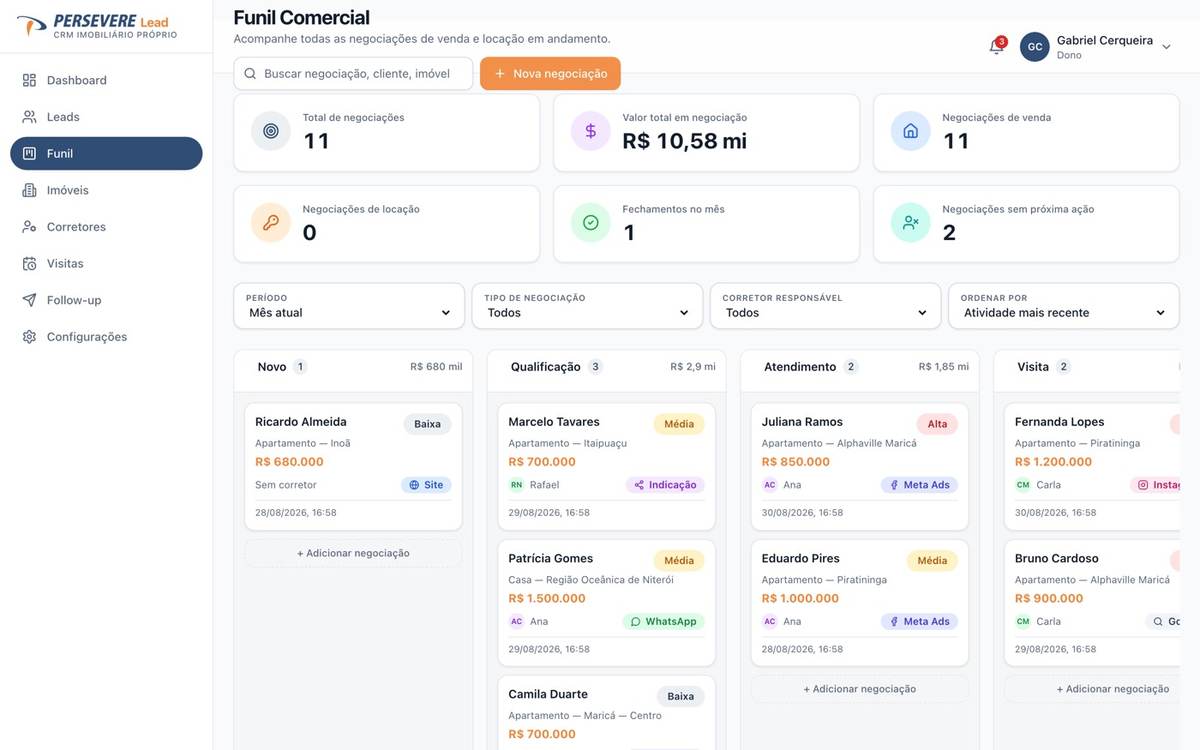Click the Baixa badge on Camila Duarte
The height and width of the screenshot is (750, 1200).
(x=681, y=696)
